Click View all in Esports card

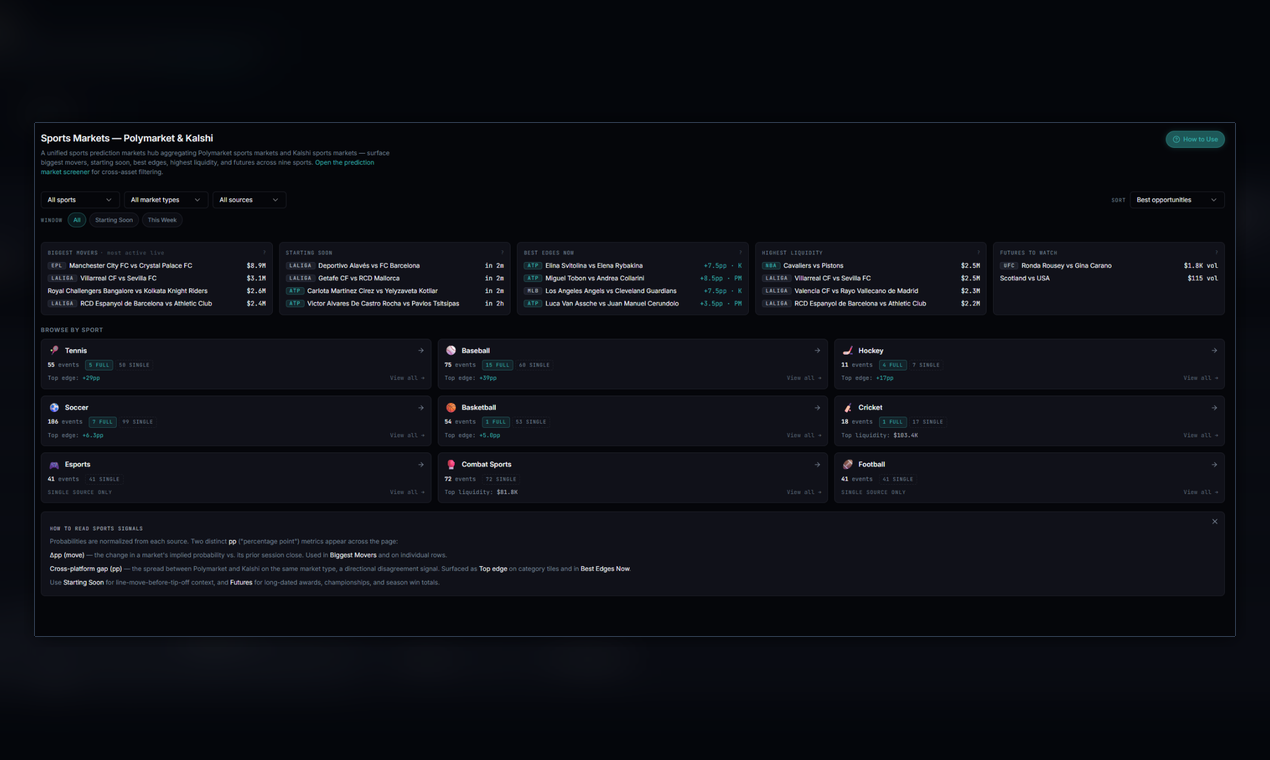pos(407,492)
